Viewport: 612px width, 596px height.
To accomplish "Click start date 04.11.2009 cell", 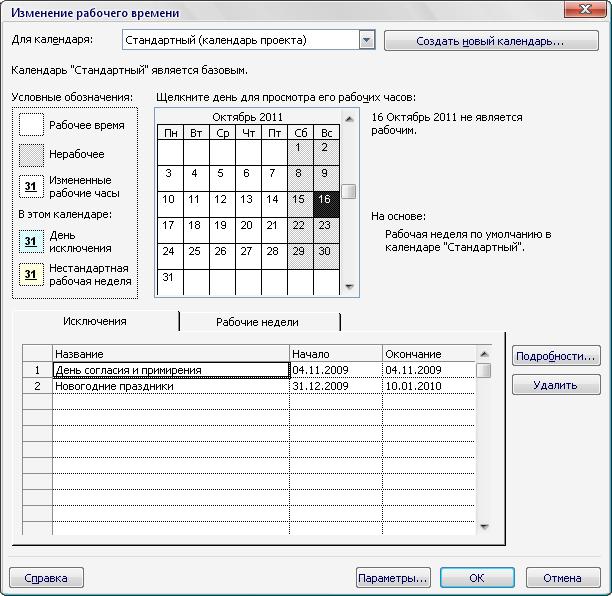I will tap(336, 370).
